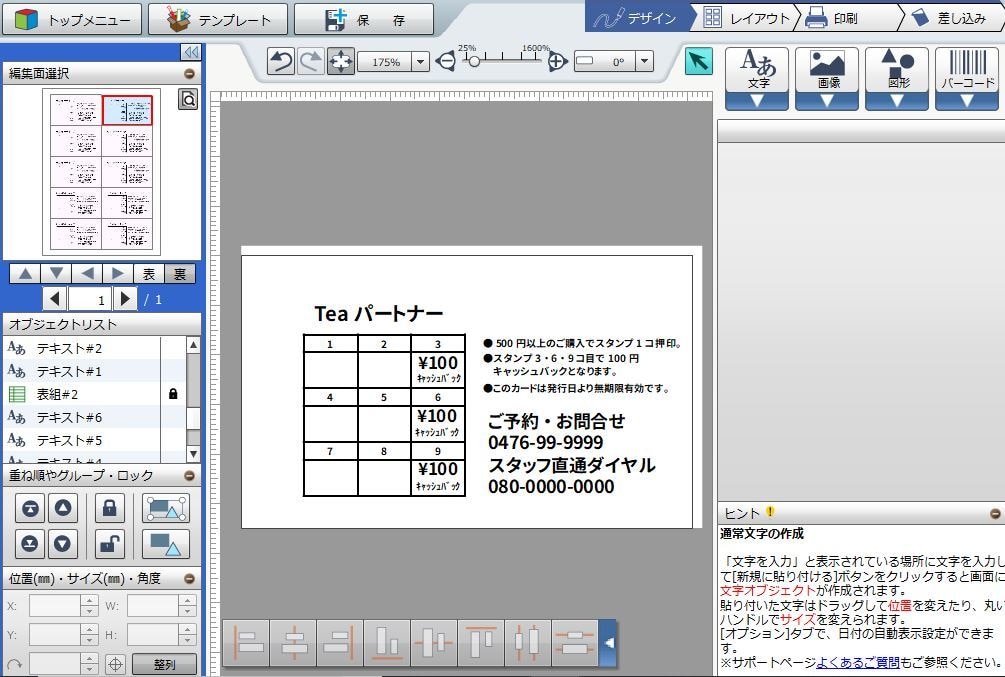Click the 保存 save button
The width and height of the screenshot is (1005, 677).
point(364,19)
